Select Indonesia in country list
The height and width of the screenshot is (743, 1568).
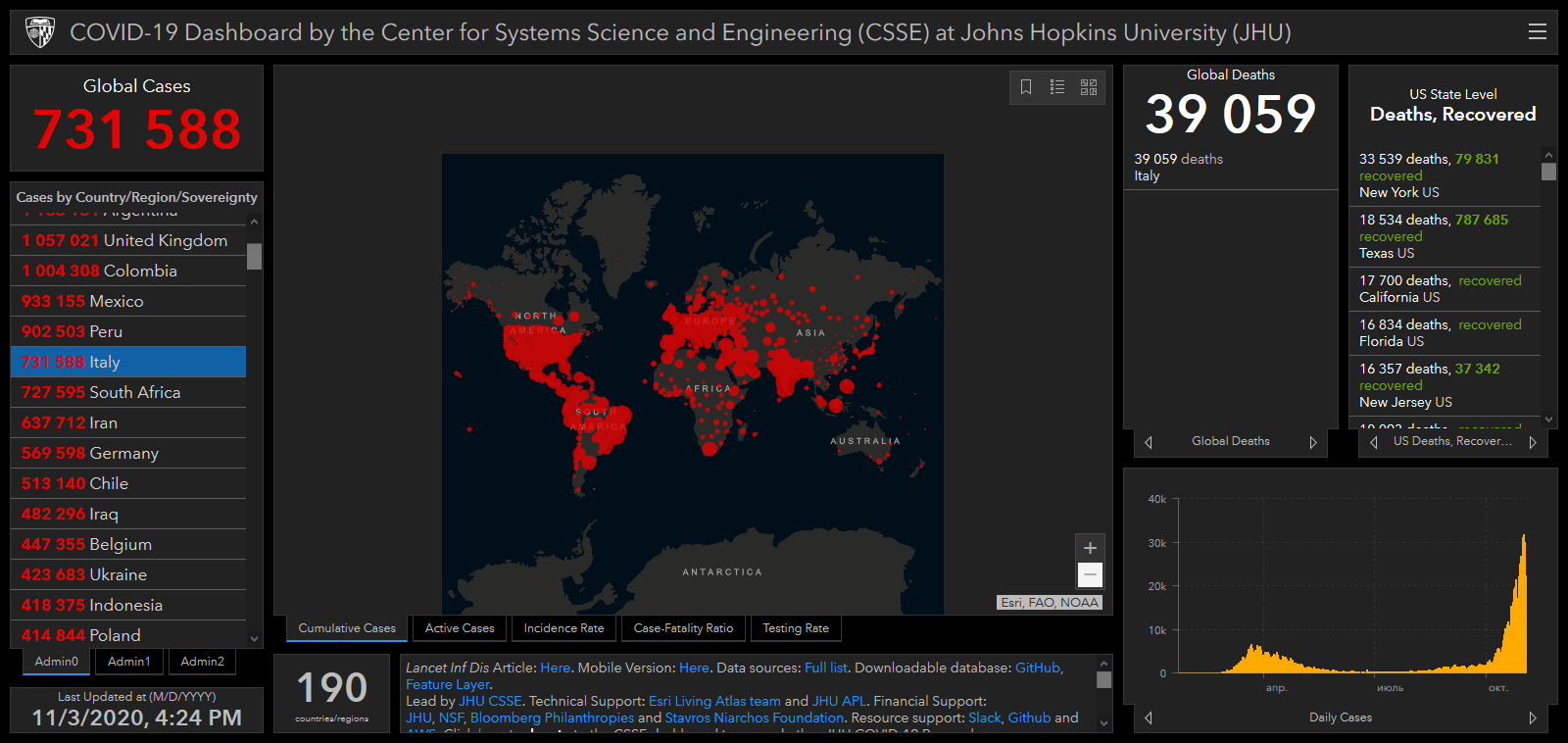(128, 605)
